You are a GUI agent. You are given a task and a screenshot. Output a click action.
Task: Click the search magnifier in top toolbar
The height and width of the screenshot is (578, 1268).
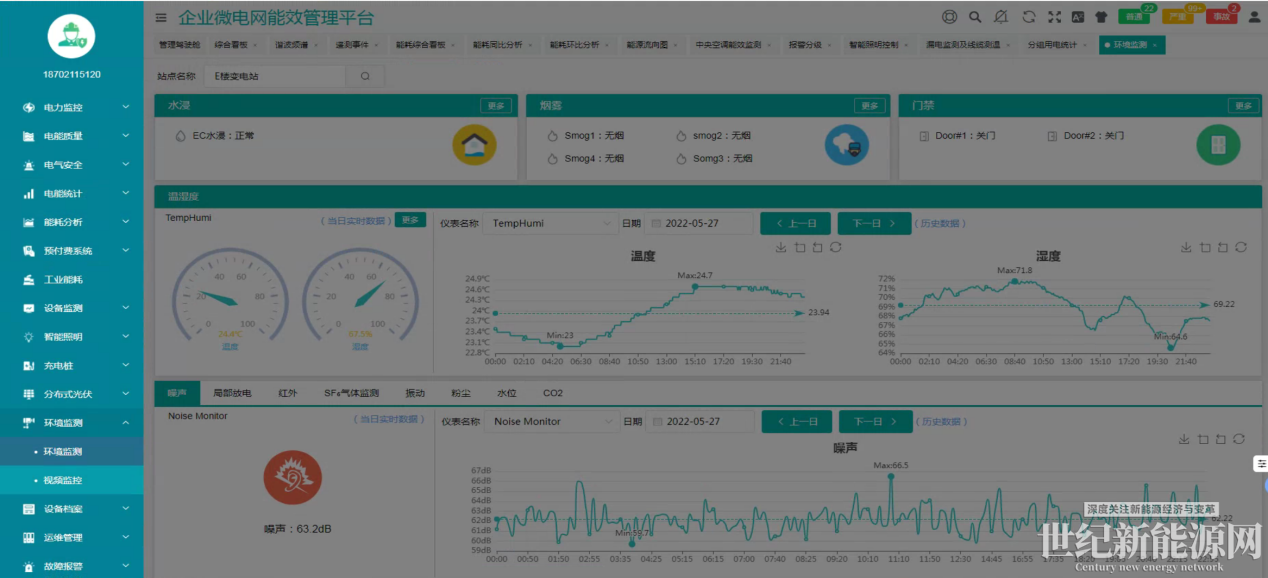pyautogui.click(x=975, y=17)
